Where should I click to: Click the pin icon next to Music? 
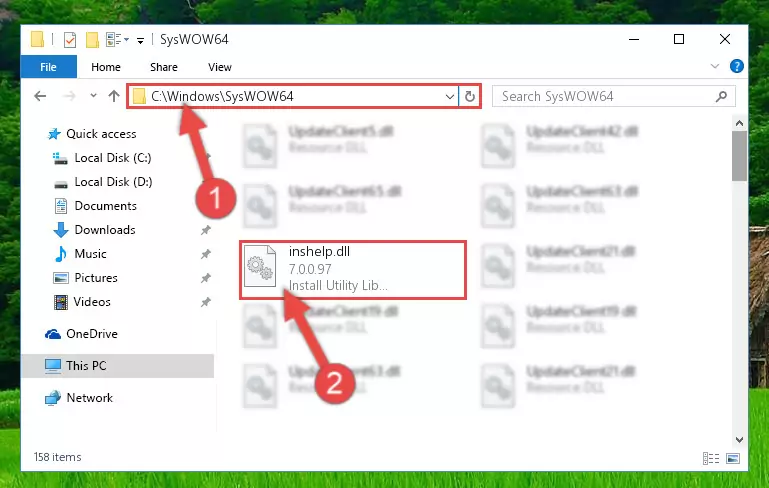click(205, 254)
